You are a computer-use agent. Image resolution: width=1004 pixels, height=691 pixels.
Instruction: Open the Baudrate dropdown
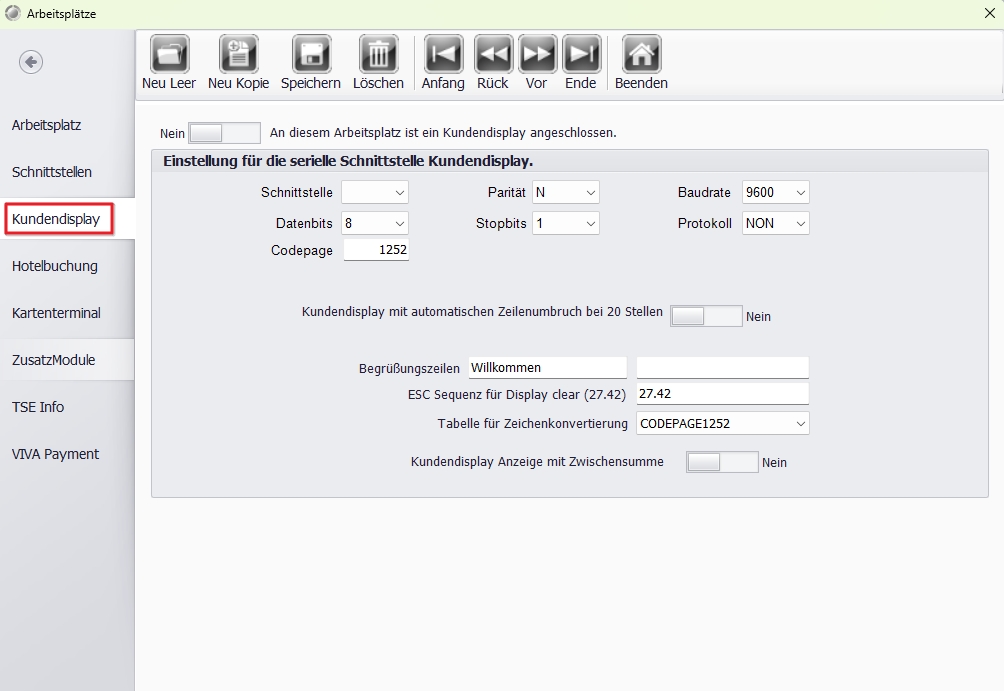(776, 192)
